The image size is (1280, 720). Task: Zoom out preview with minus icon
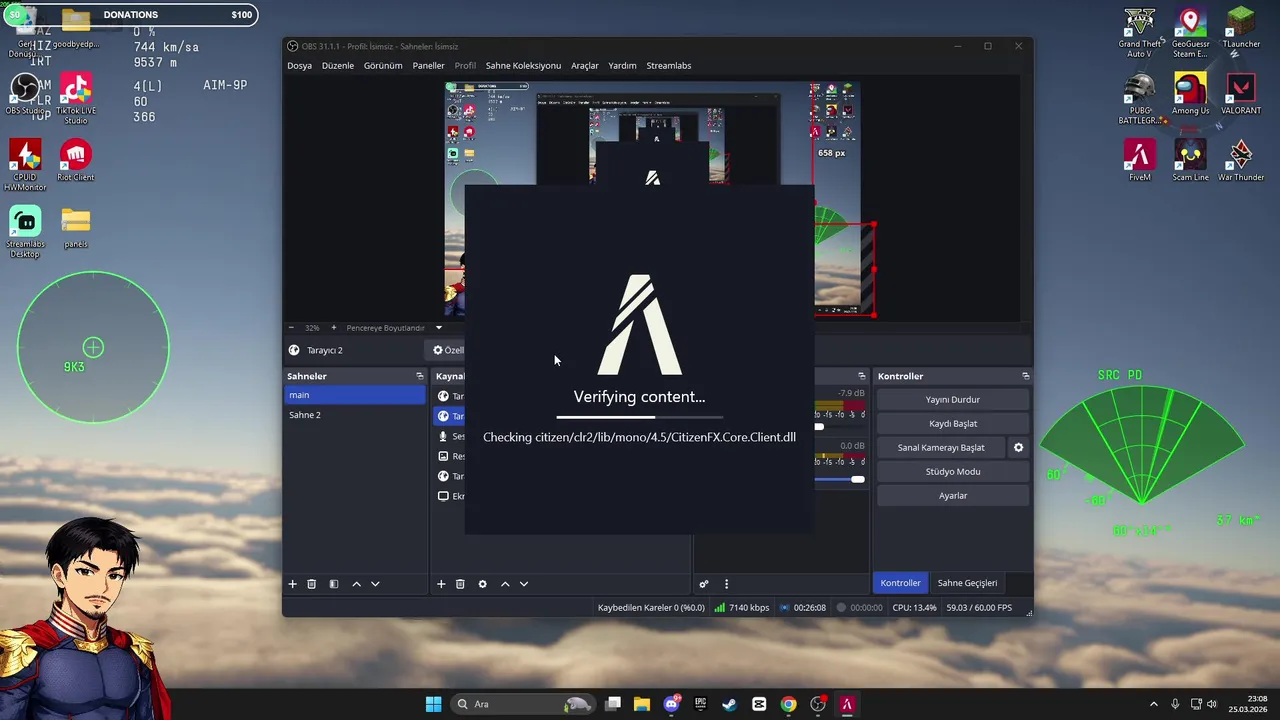[x=291, y=328]
